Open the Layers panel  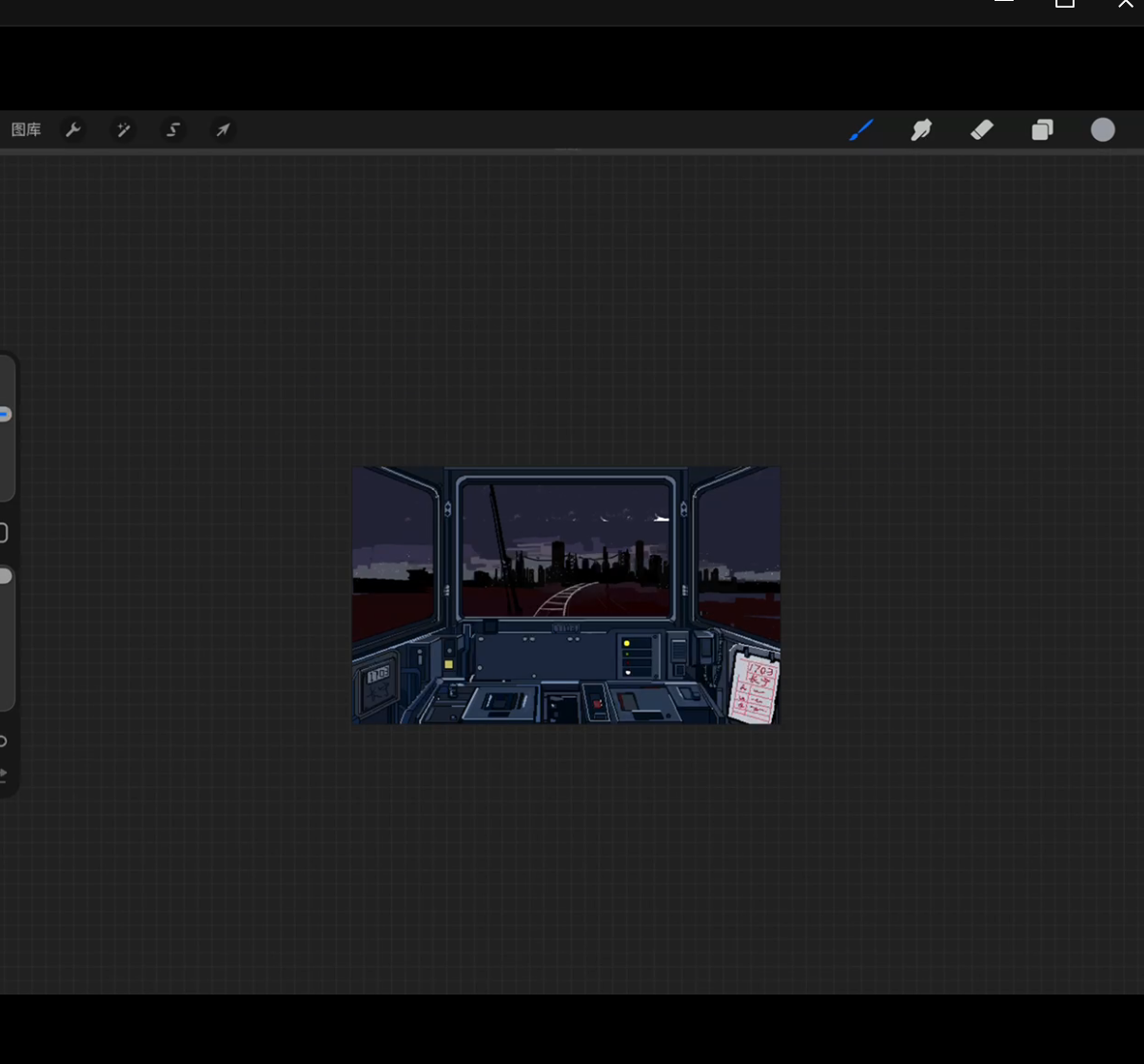pyautogui.click(x=1042, y=130)
